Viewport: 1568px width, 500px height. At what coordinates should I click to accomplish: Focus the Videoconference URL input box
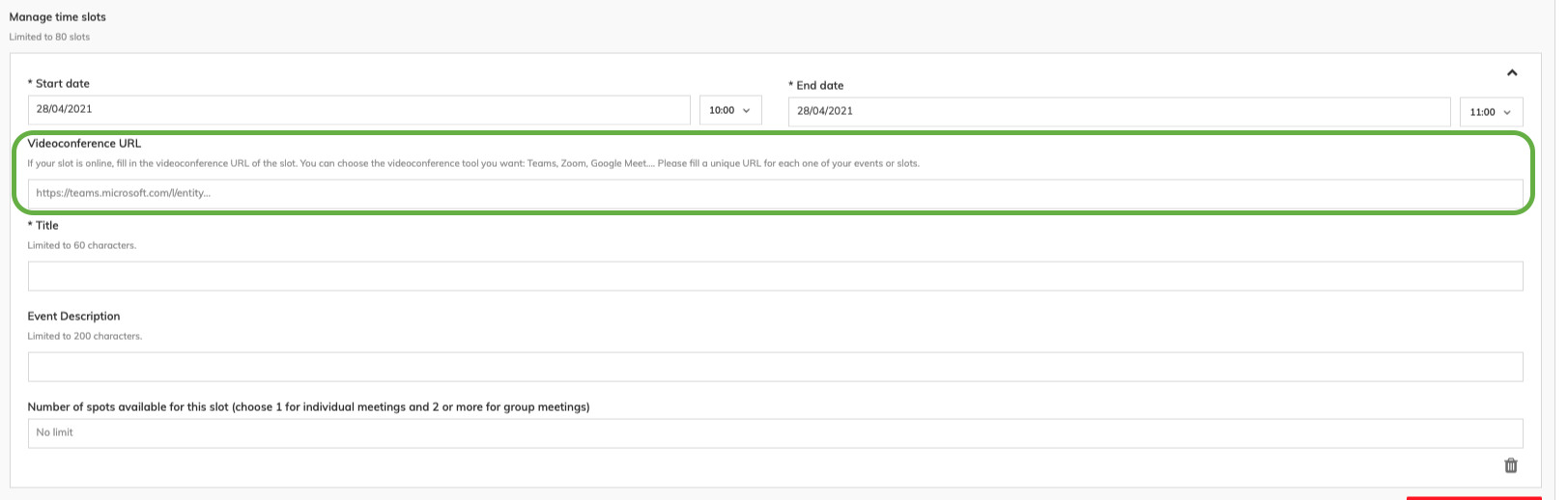point(774,193)
